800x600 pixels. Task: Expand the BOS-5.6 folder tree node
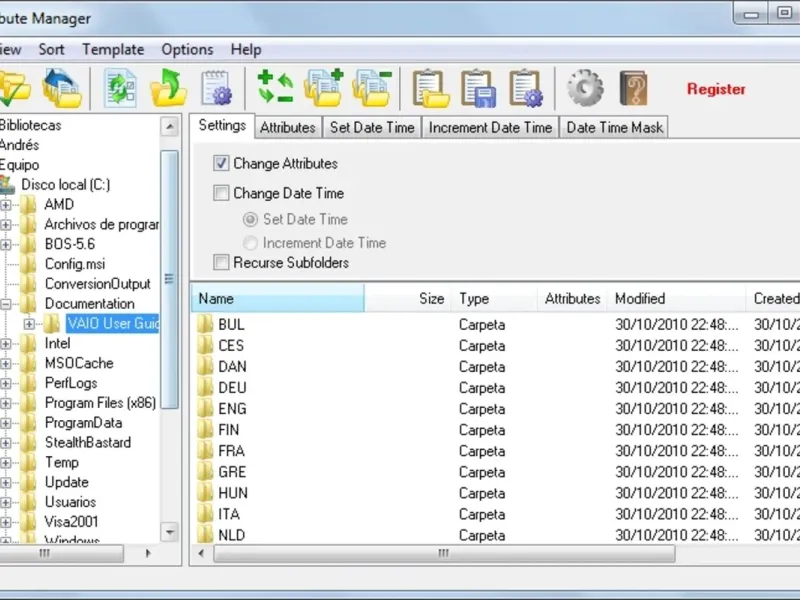click(x=6, y=244)
